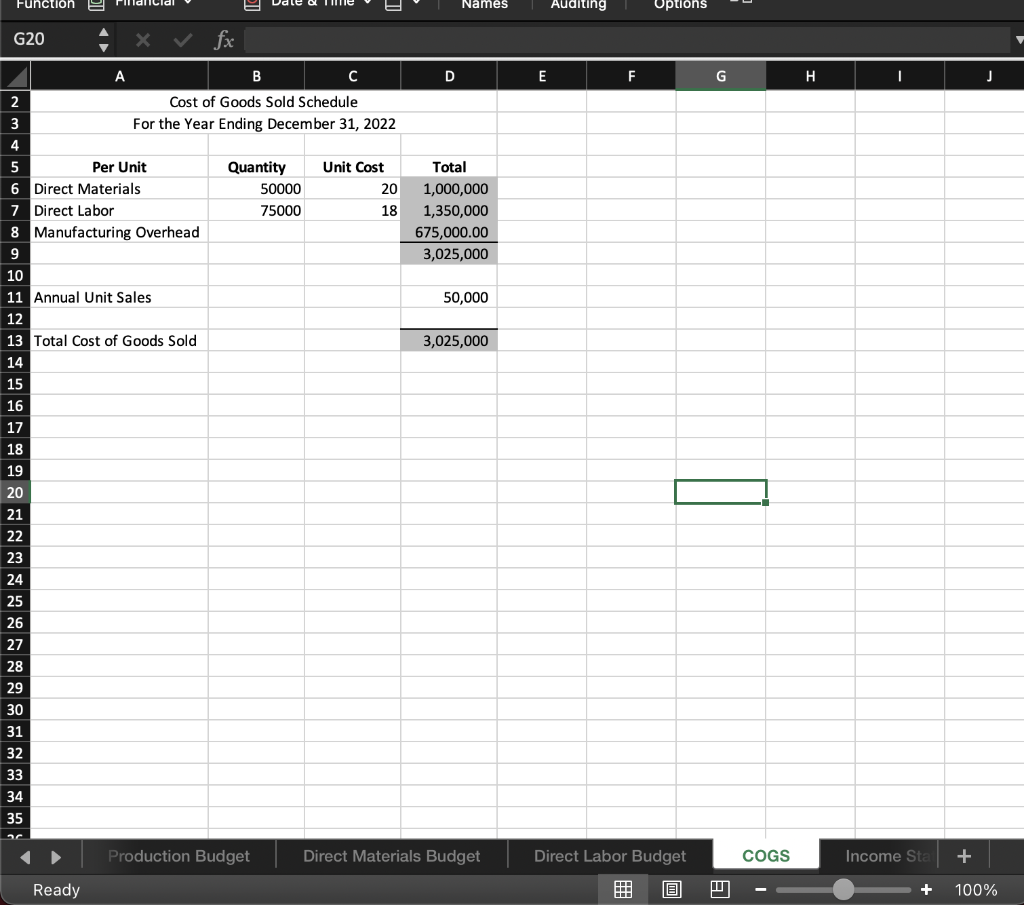
Task: Open the Financial functions dropdown
Action: point(140,4)
